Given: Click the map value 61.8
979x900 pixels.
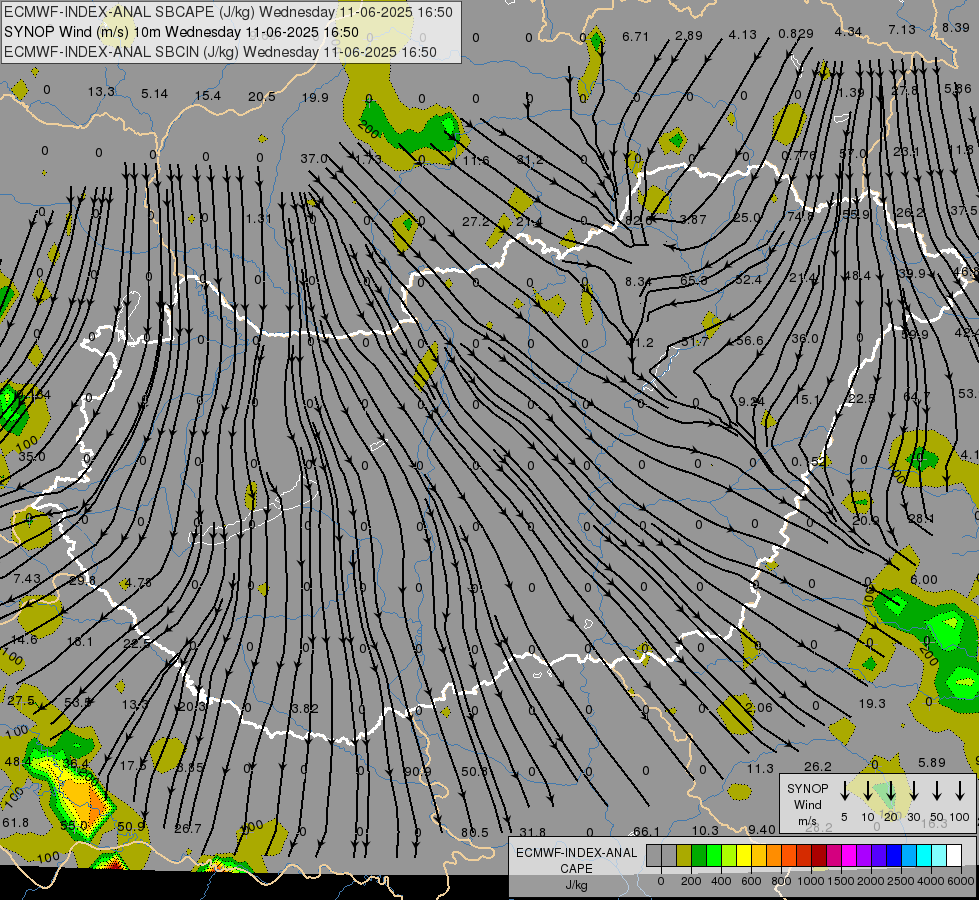Looking at the screenshot, I should click(x=16, y=823).
